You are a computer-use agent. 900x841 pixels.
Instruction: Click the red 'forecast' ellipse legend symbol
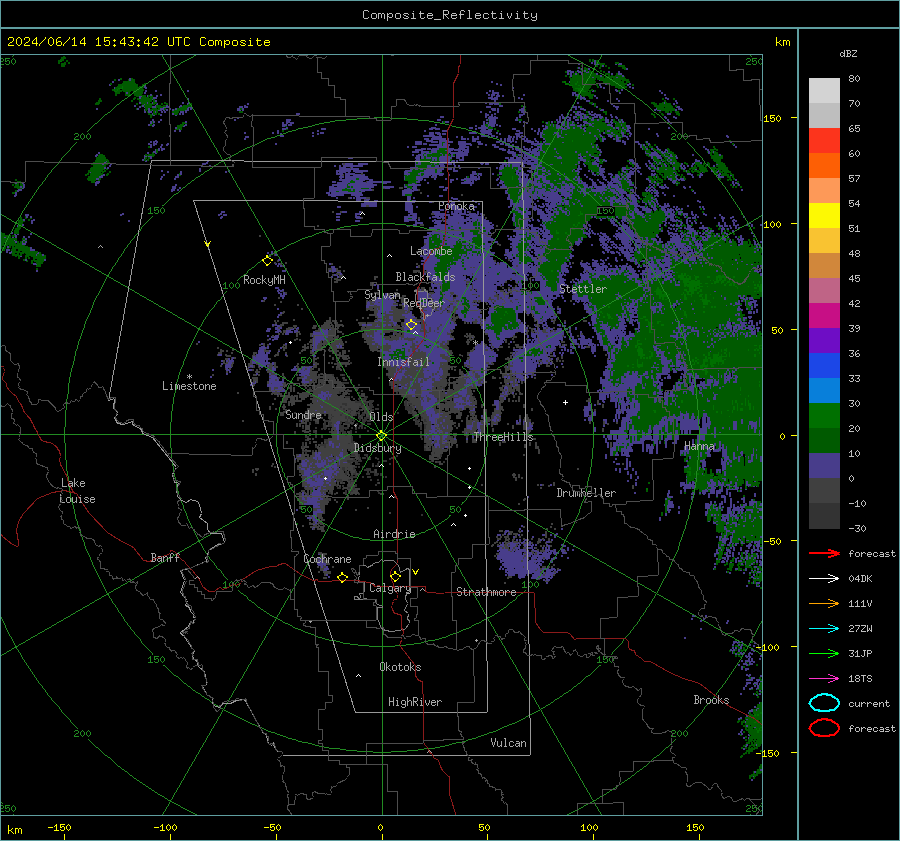pyautogui.click(x=824, y=728)
